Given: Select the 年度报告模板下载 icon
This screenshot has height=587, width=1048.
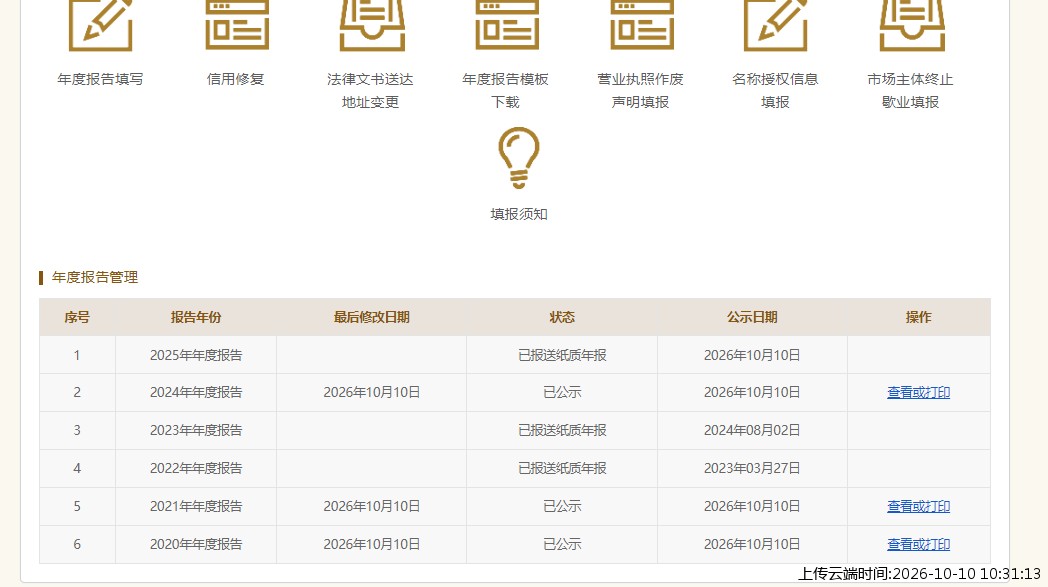Looking at the screenshot, I should click(x=507, y=25).
